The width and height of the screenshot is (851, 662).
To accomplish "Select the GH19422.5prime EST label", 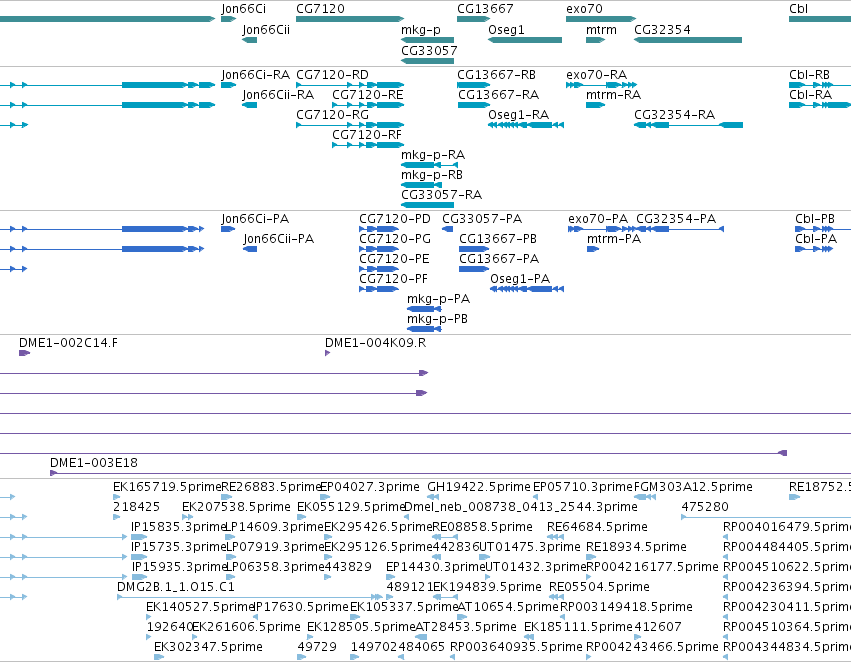I will [x=479, y=487].
